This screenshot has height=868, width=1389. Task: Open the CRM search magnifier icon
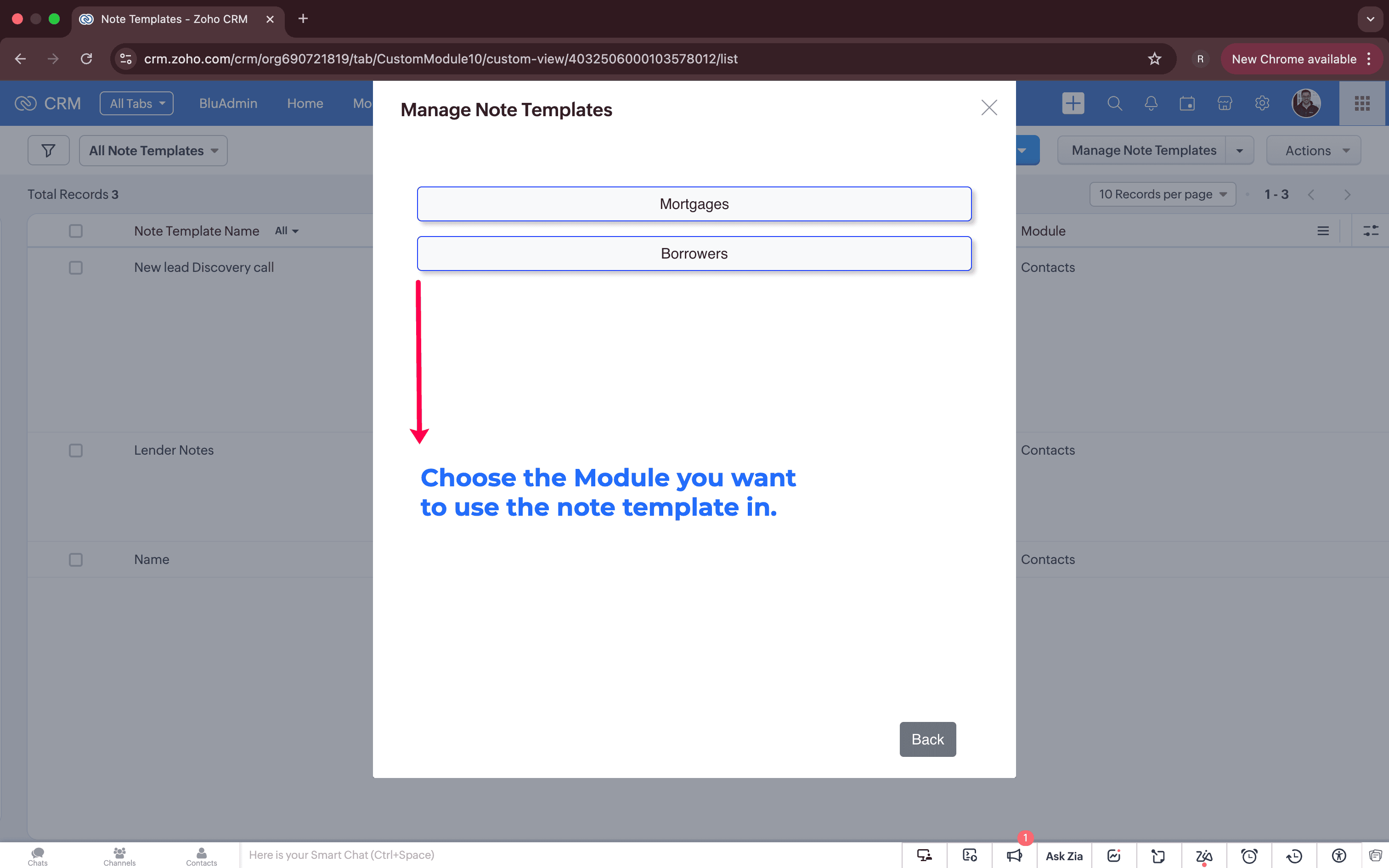pos(1114,103)
